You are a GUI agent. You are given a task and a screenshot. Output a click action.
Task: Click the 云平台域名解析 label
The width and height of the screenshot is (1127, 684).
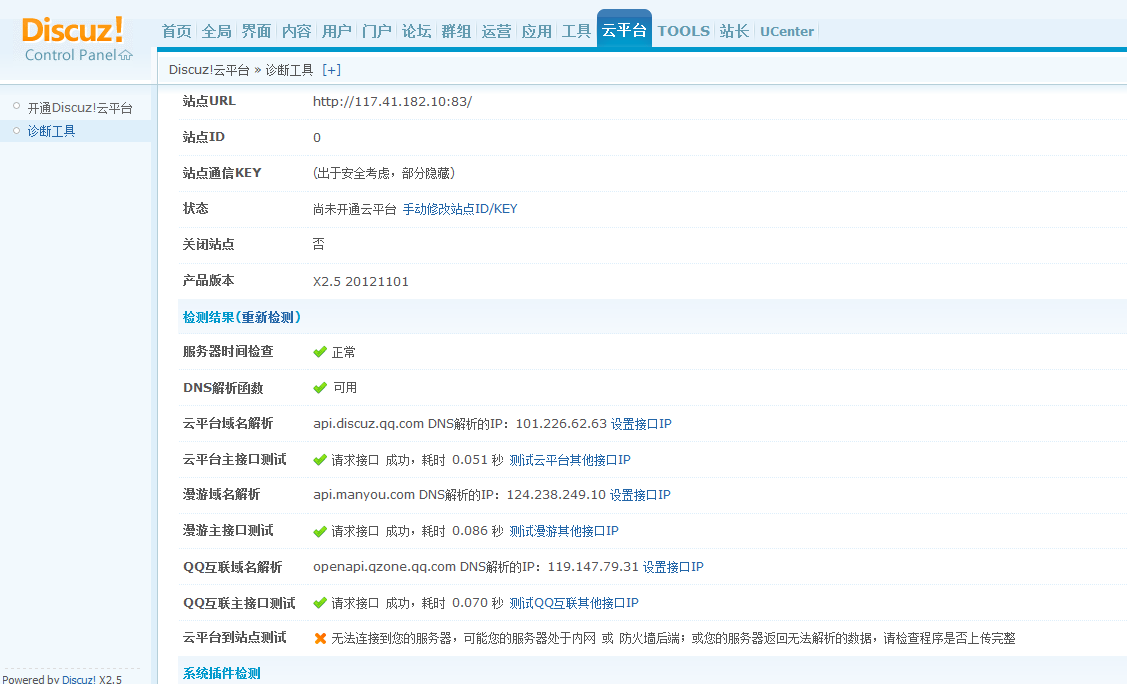coord(228,423)
